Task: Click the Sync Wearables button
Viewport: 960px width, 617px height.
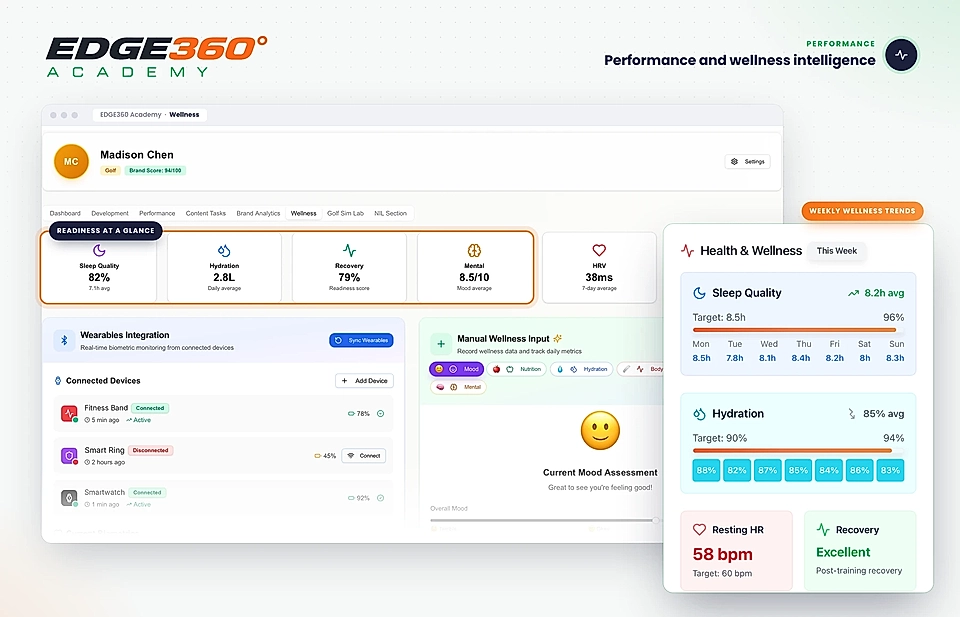Action: pyautogui.click(x=361, y=340)
